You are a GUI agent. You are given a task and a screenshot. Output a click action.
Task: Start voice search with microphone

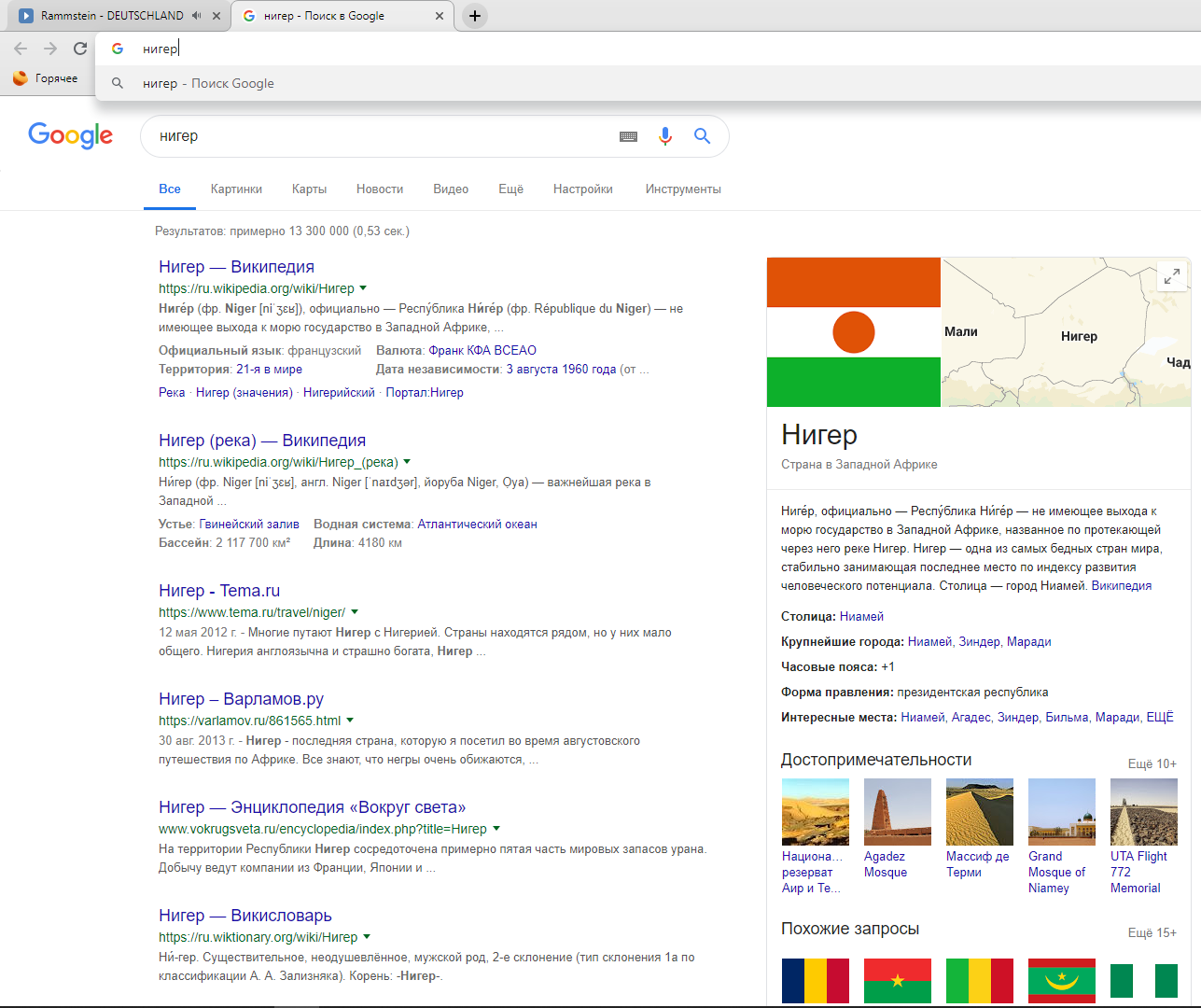point(665,136)
